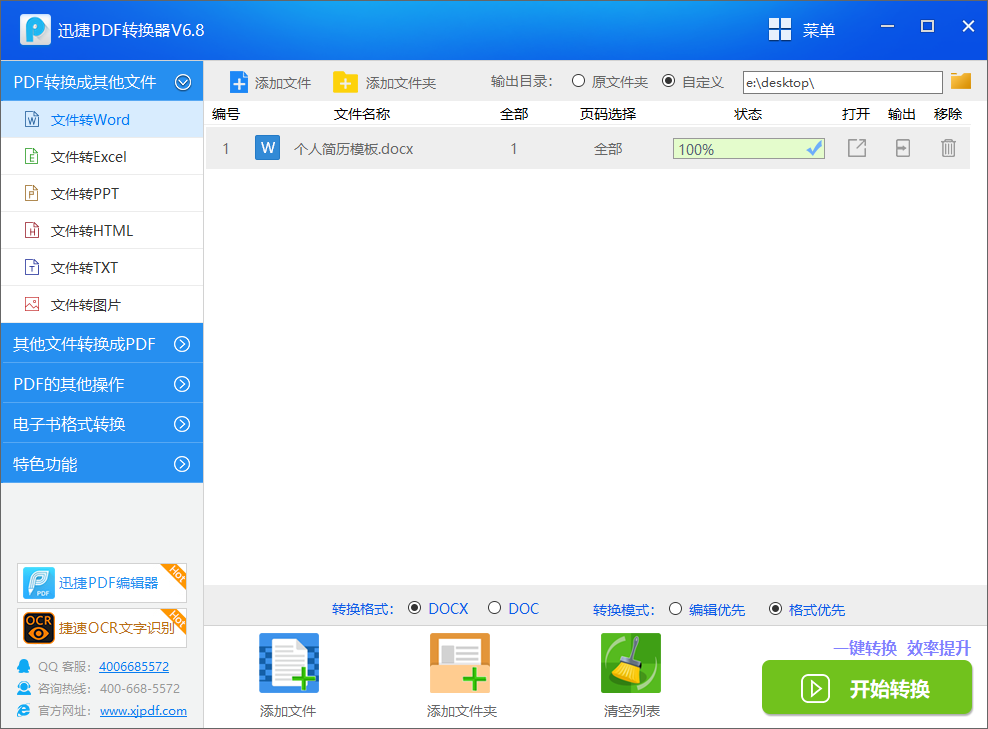Screen dimensions: 988x729
Task: Click the output path input field e:\desktop\
Action: tap(841, 81)
